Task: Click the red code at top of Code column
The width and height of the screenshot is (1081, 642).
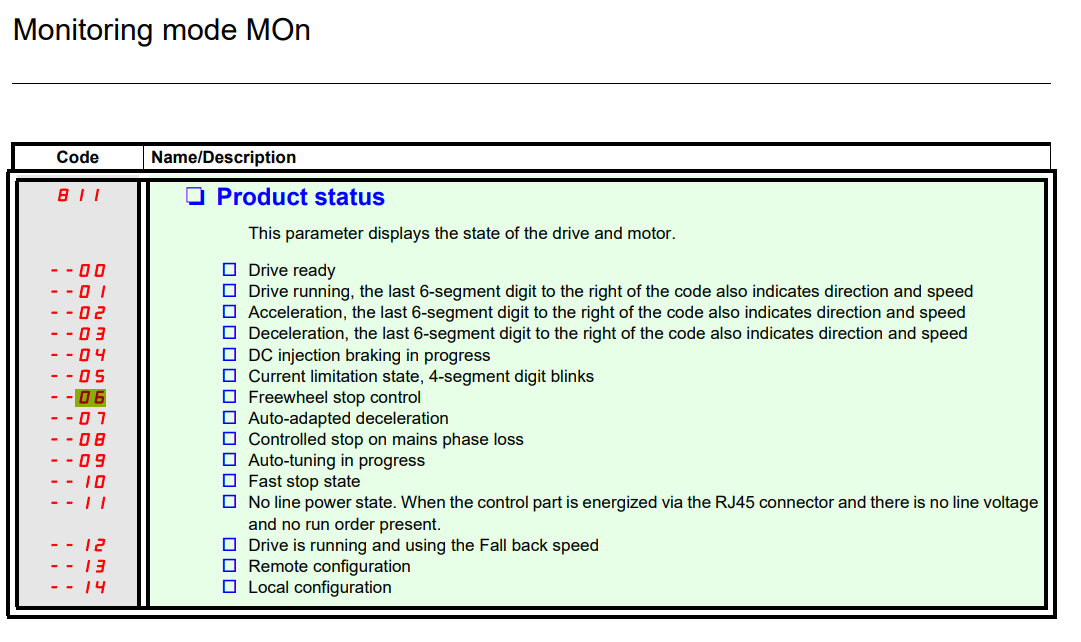Action: [79, 196]
